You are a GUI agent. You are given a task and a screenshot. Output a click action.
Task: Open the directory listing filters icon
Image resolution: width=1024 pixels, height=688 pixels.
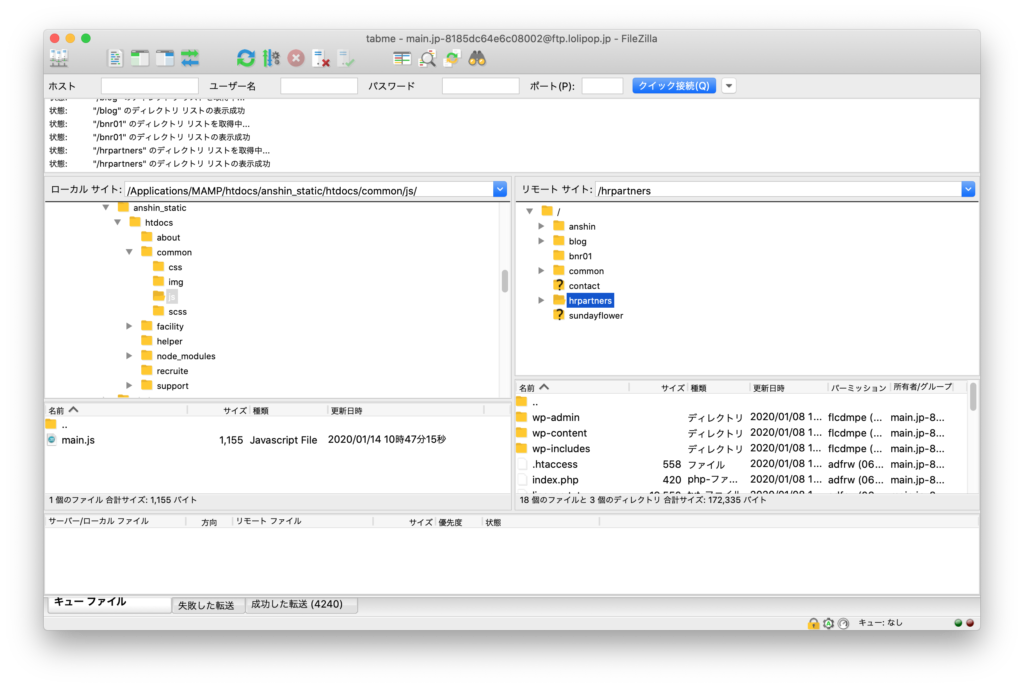(402, 58)
